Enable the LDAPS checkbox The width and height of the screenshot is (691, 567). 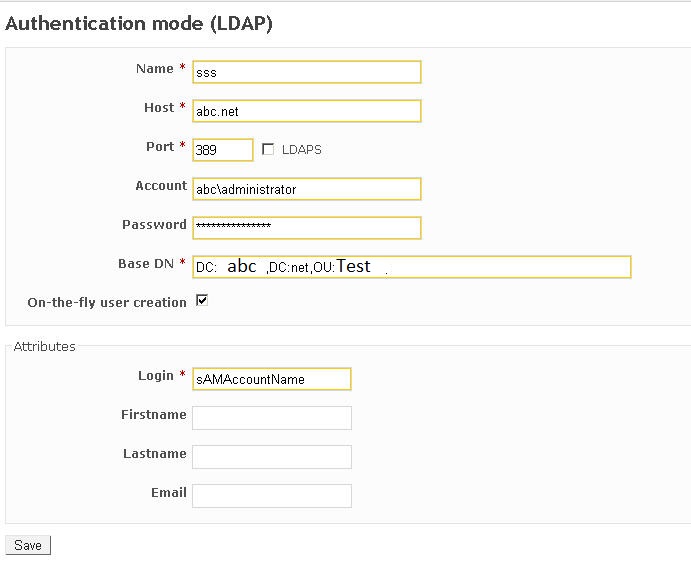pyautogui.click(x=268, y=150)
